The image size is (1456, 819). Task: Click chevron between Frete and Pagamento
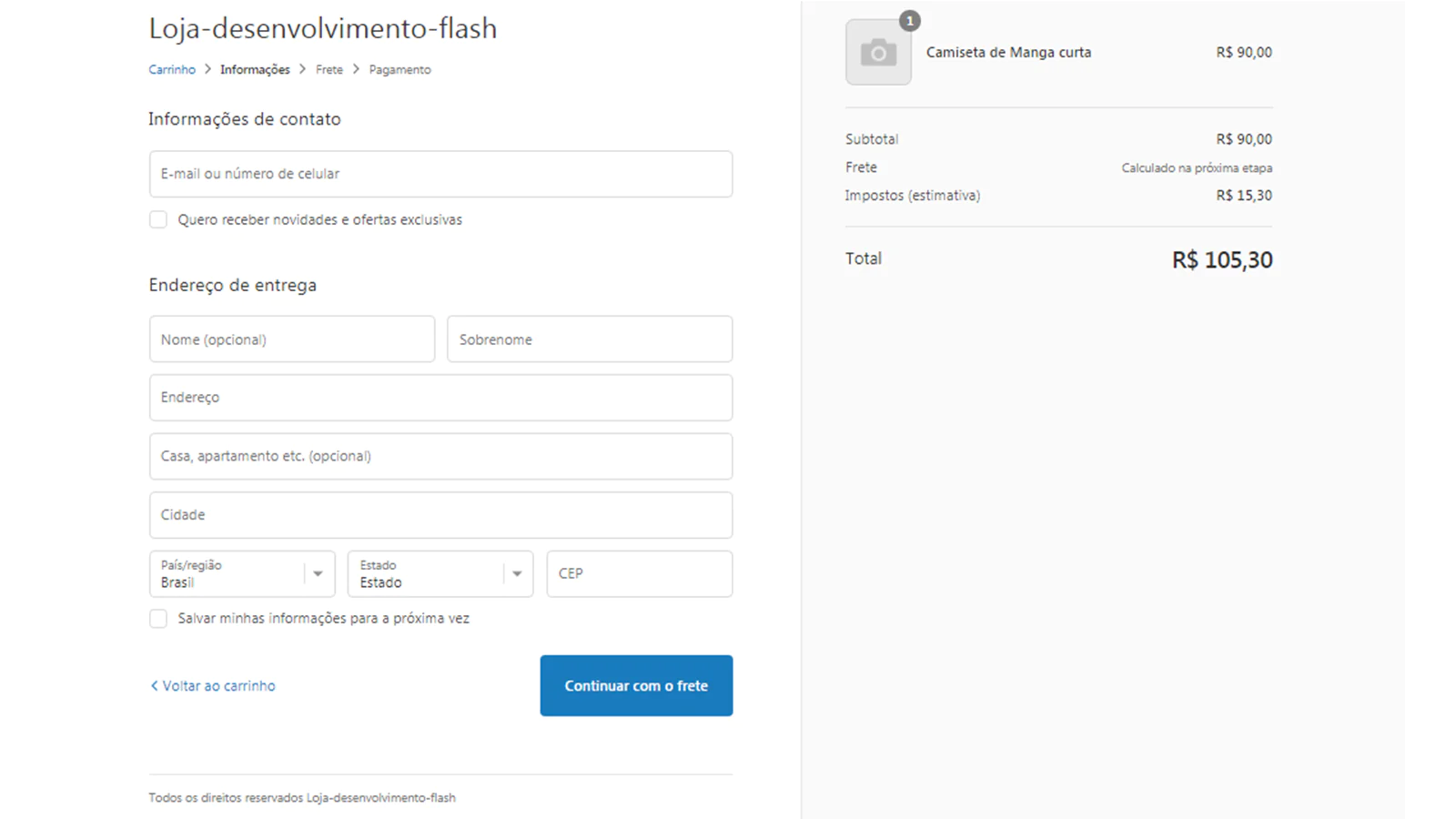(x=356, y=69)
